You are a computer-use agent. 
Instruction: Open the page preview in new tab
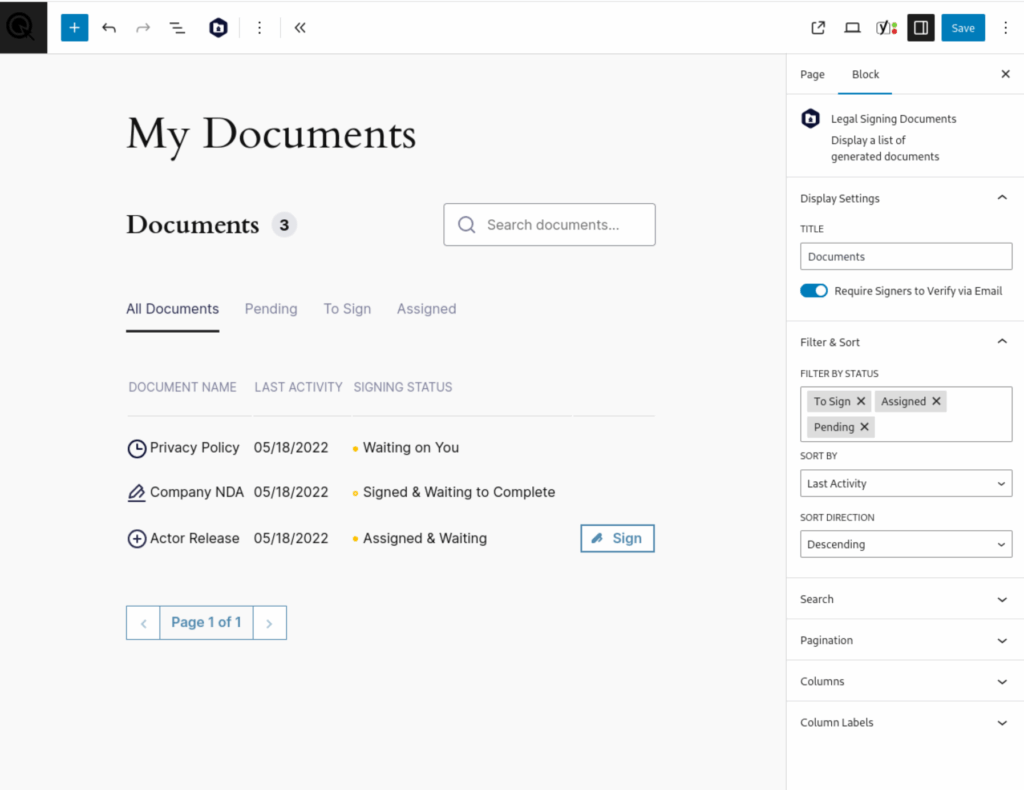tap(818, 28)
